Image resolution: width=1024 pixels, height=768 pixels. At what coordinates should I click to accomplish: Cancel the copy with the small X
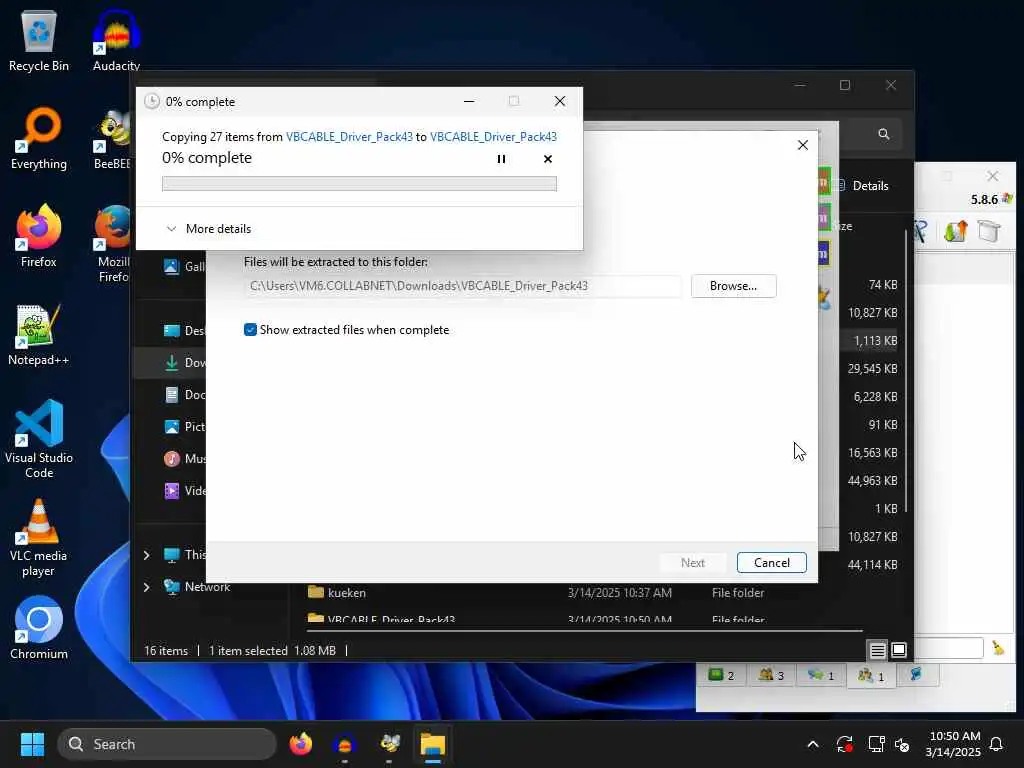(x=547, y=159)
